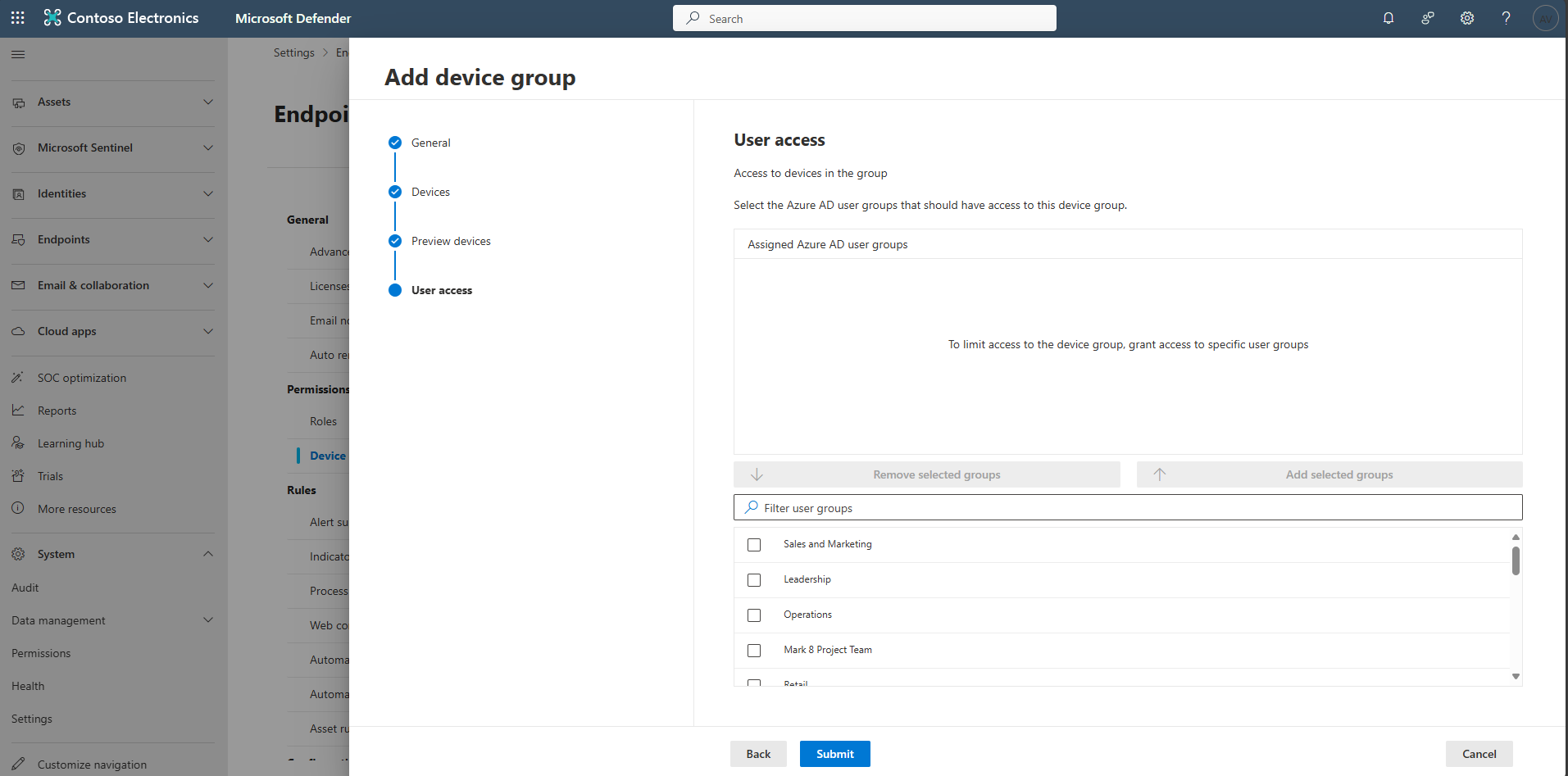Click the Endpoints devices icon
Screen dimensions: 1568x776
point(18,240)
